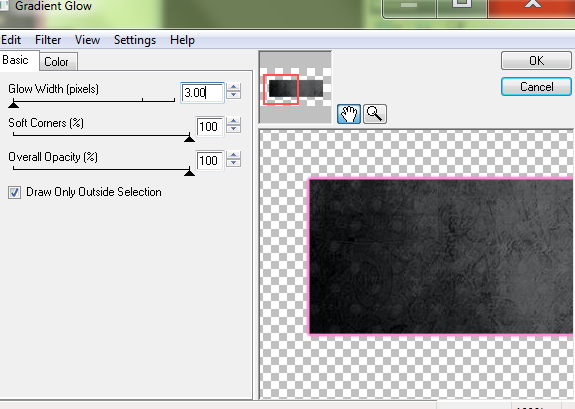
Task: Select the magnifier zoom tool
Action: coord(374,114)
